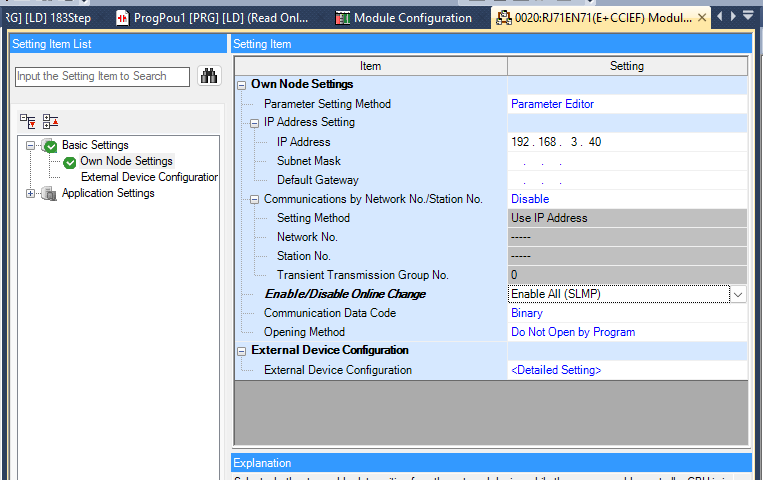Open the Enable/Disable Online Change dropdown
This screenshot has height=480, width=763.
coord(737,294)
